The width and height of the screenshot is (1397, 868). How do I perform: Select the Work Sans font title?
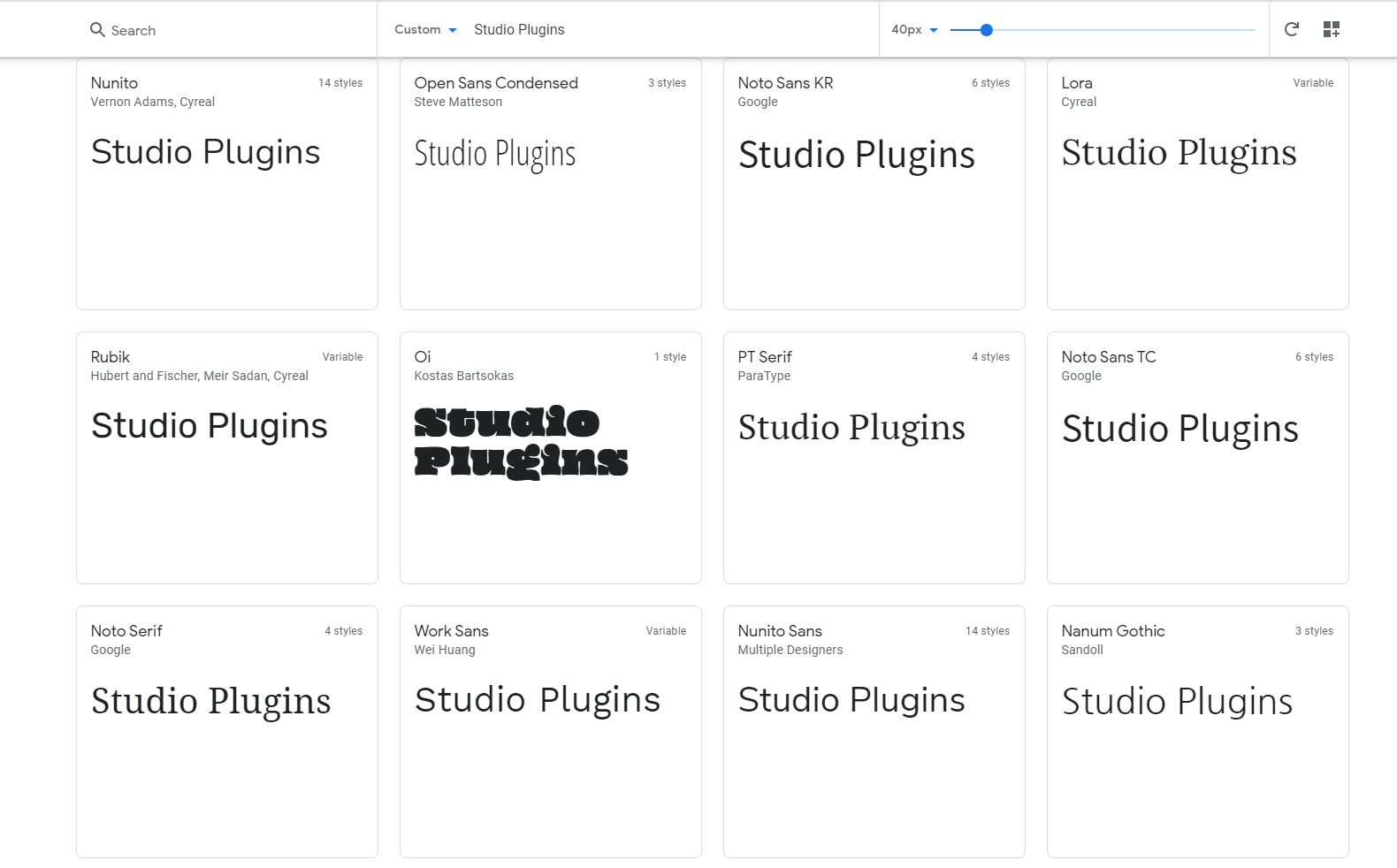[x=451, y=631]
